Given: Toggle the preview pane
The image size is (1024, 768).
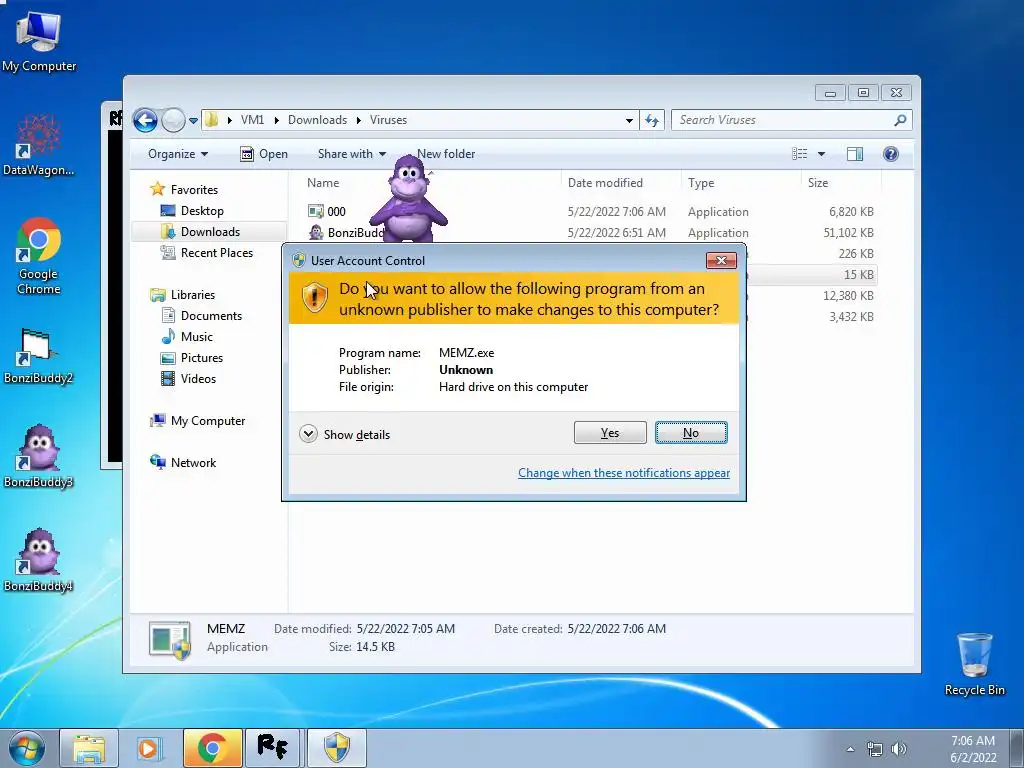Looking at the screenshot, I should [855, 154].
